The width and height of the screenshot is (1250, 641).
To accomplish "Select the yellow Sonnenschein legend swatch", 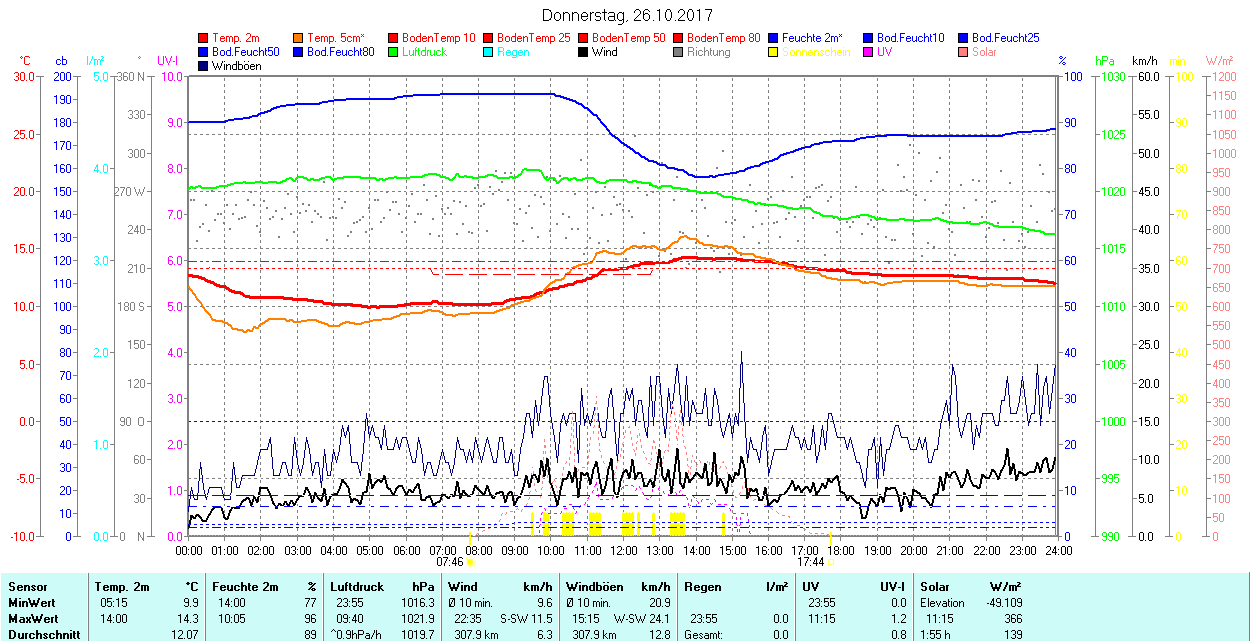I will point(774,52).
